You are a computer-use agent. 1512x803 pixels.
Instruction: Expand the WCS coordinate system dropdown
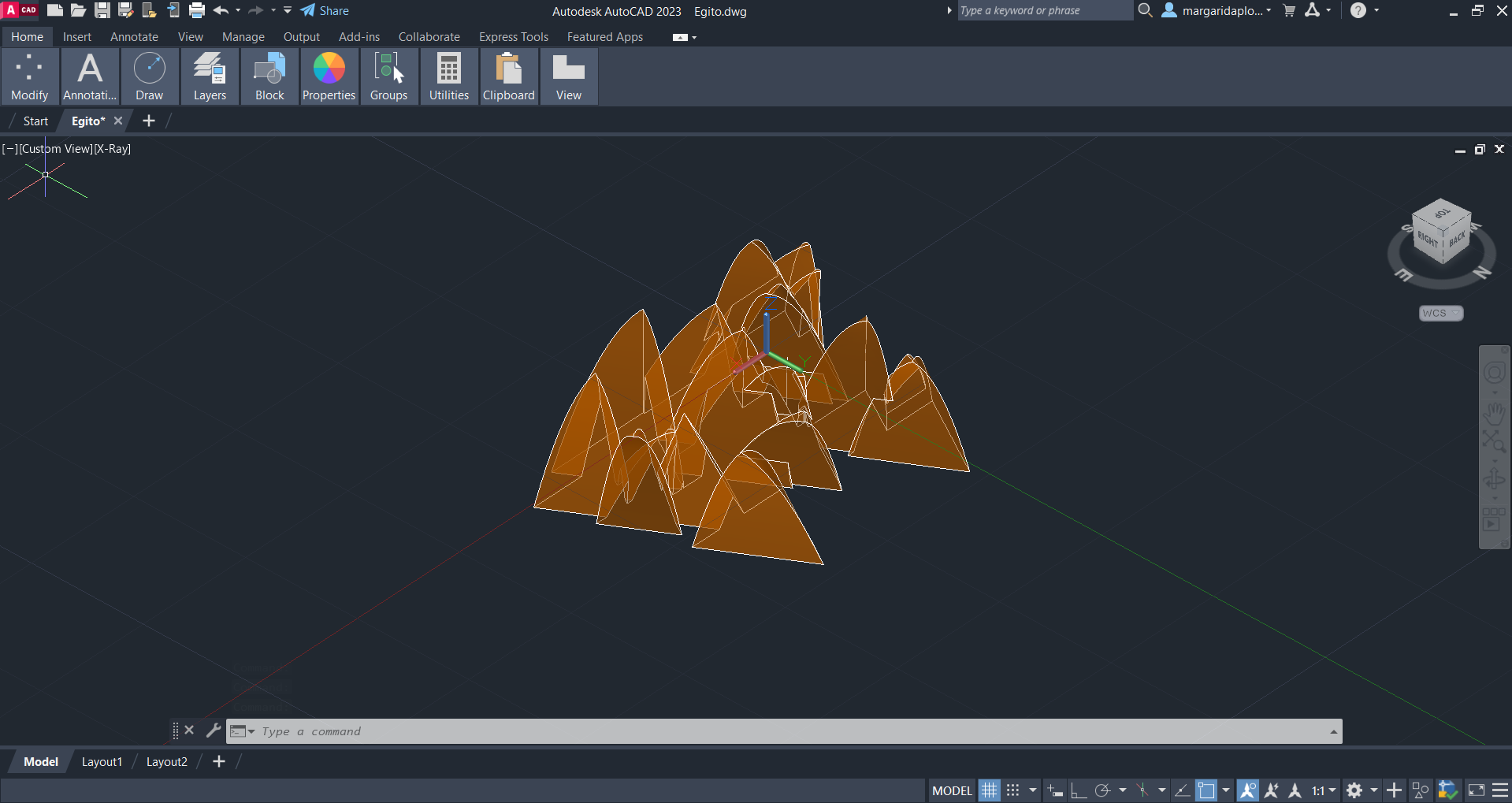click(x=1441, y=314)
